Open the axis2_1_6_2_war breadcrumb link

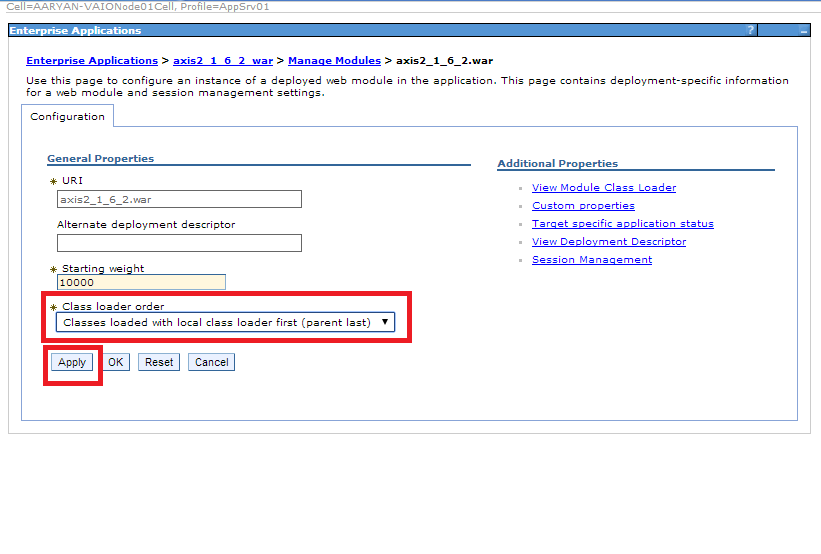click(x=223, y=61)
